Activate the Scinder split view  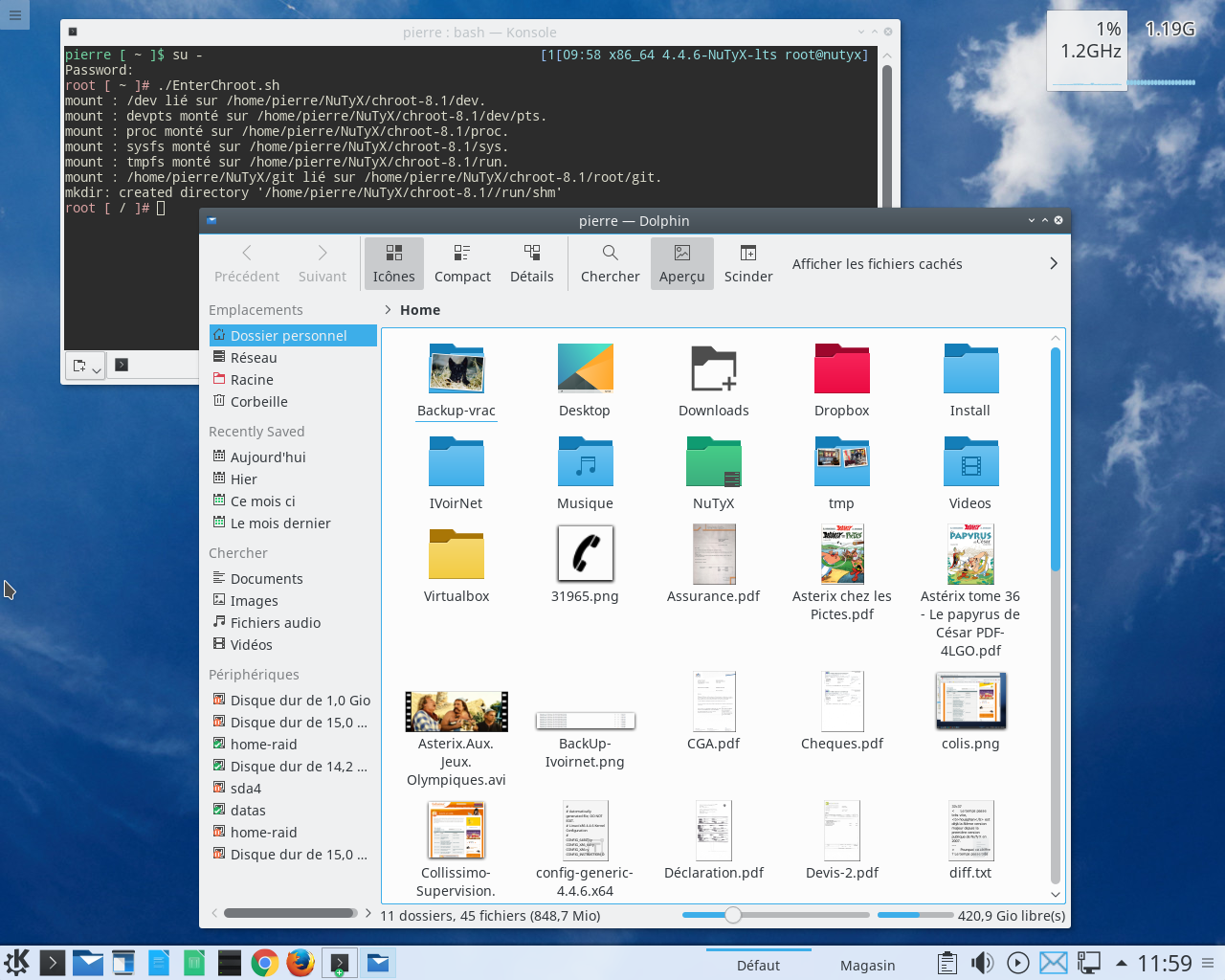tap(748, 263)
